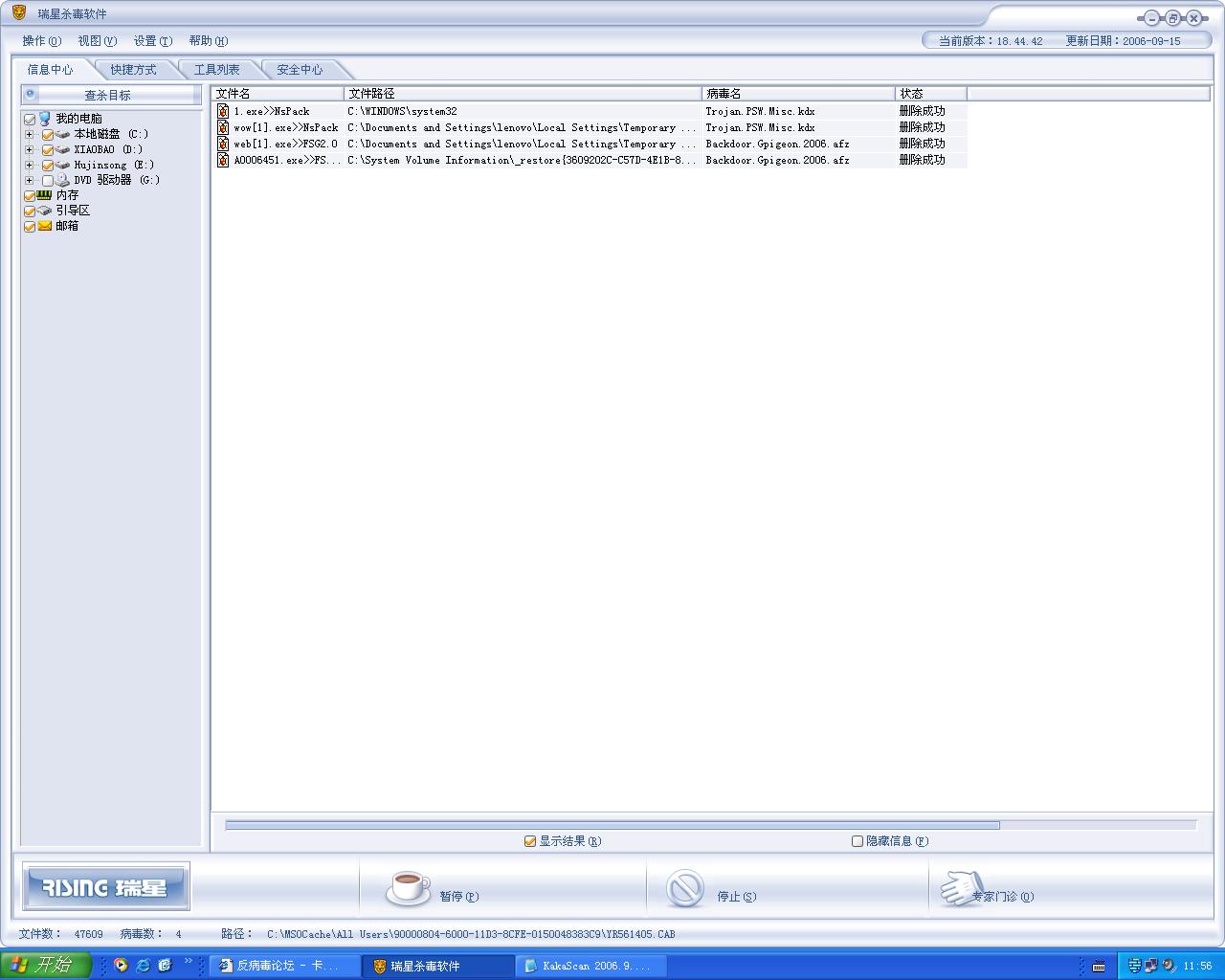This screenshot has width=1225, height=980.
Task: Sort by the 文件路径 column header
Action: (523, 94)
